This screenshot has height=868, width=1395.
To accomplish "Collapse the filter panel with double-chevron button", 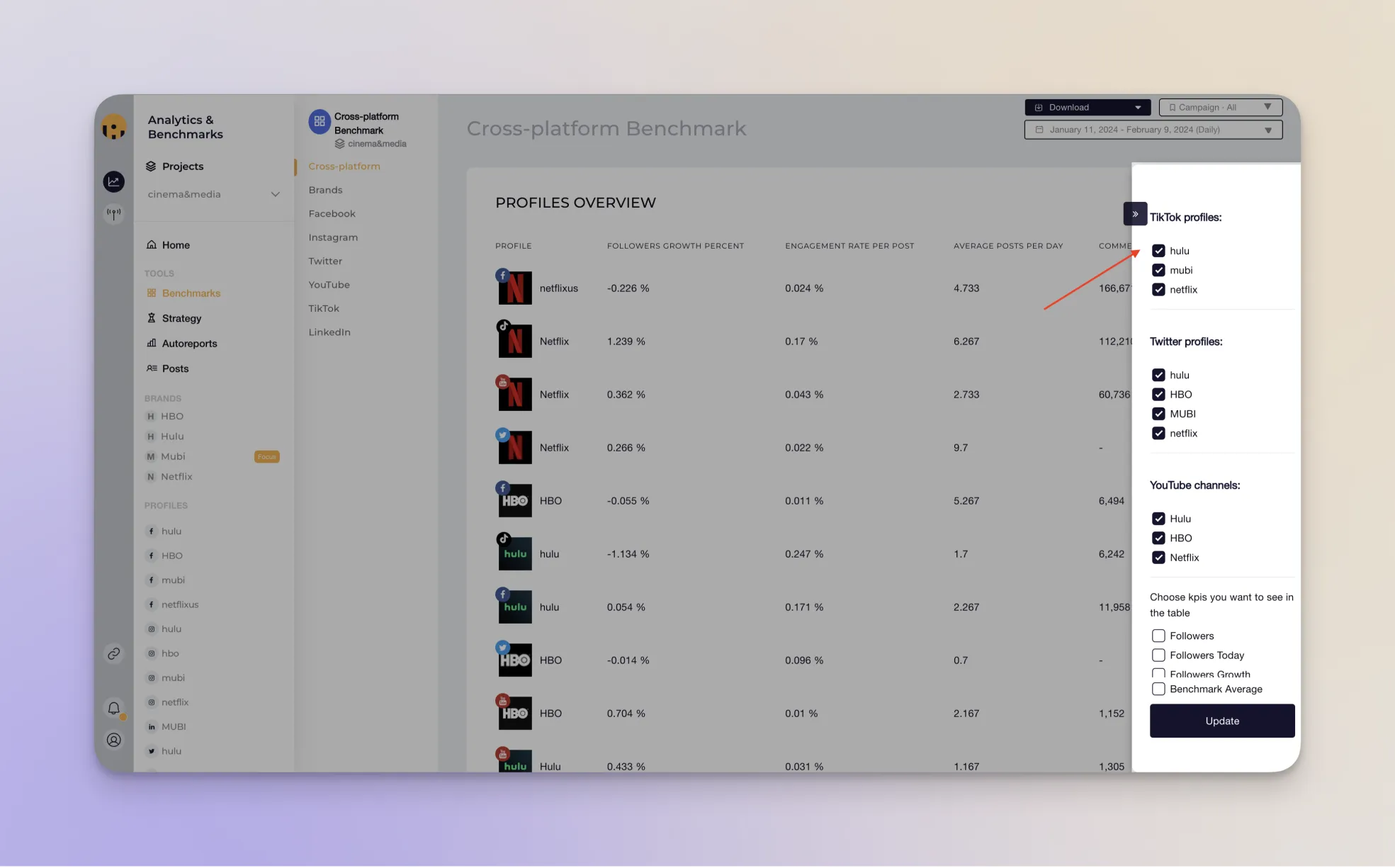I will 1135,213.
